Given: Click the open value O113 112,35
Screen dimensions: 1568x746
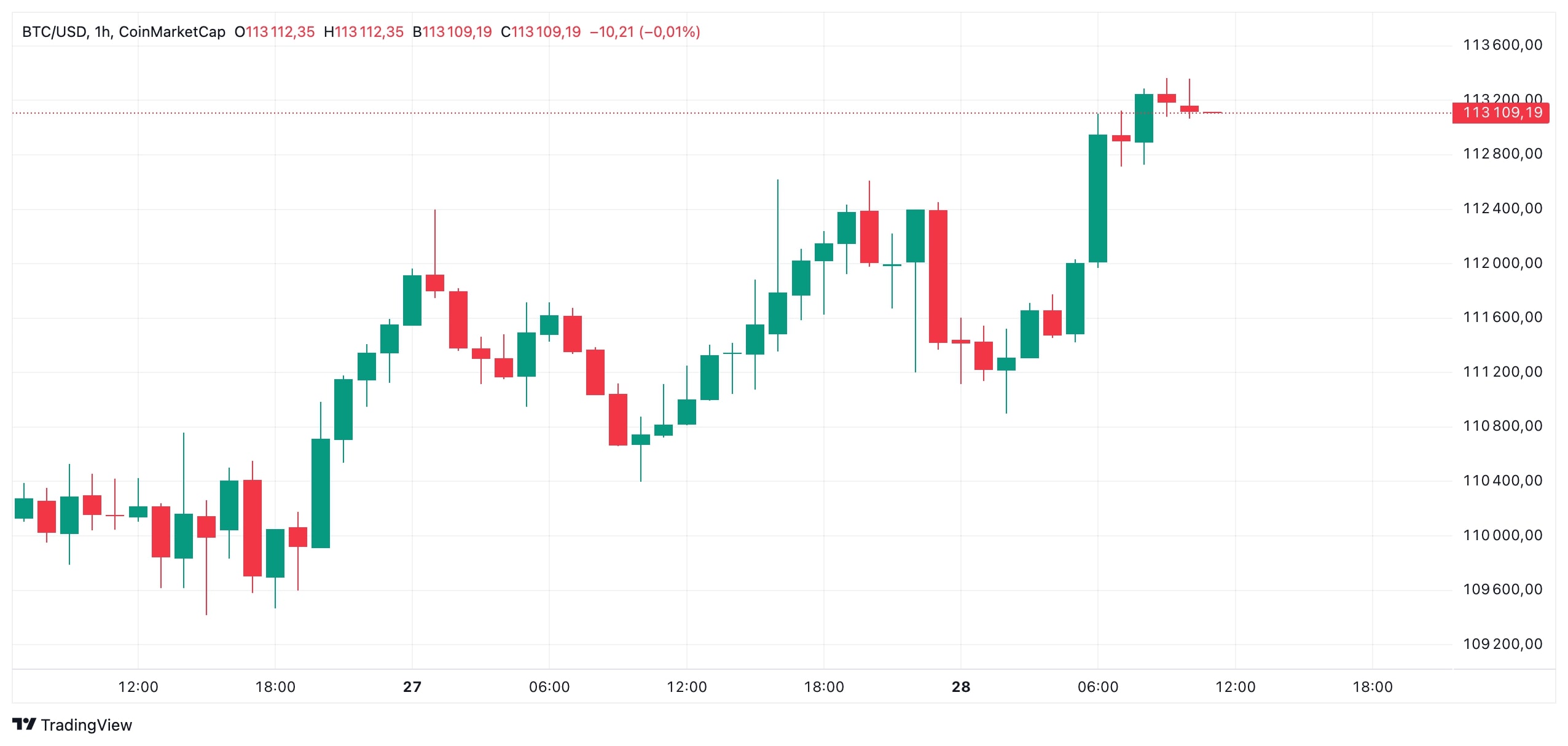Looking at the screenshot, I should click(275, 32).
